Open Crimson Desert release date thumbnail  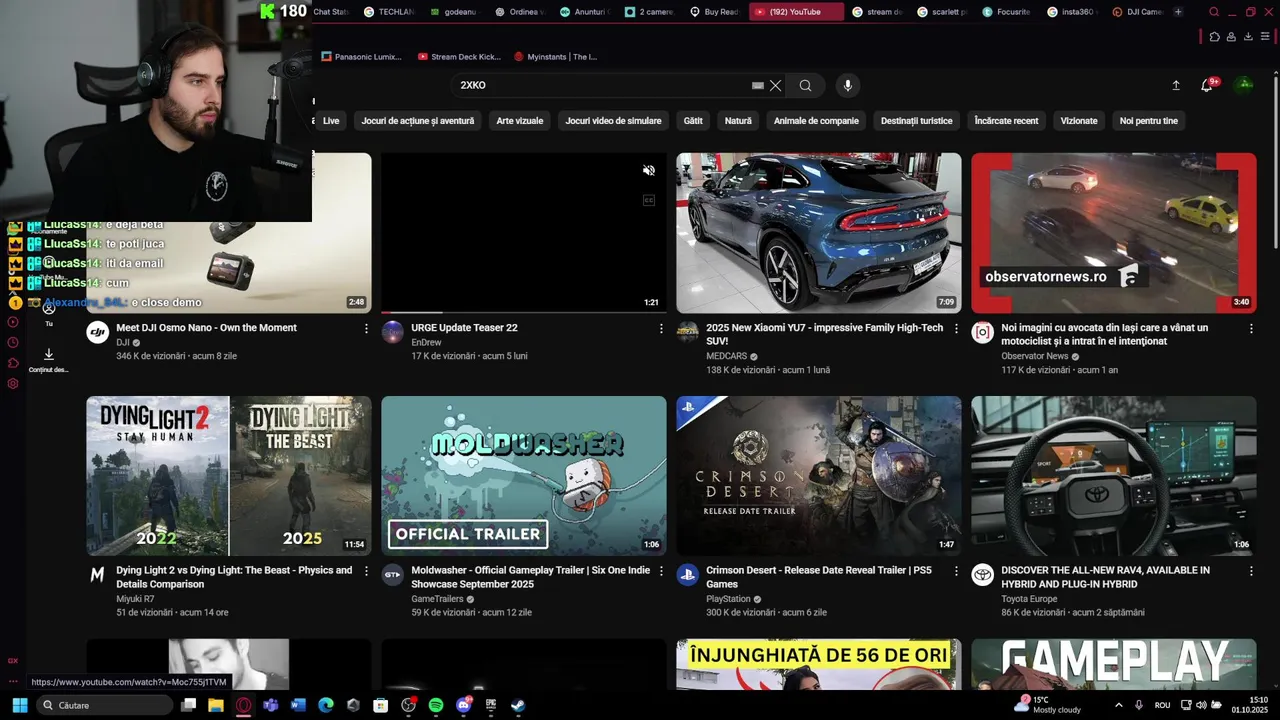point(819,476)
